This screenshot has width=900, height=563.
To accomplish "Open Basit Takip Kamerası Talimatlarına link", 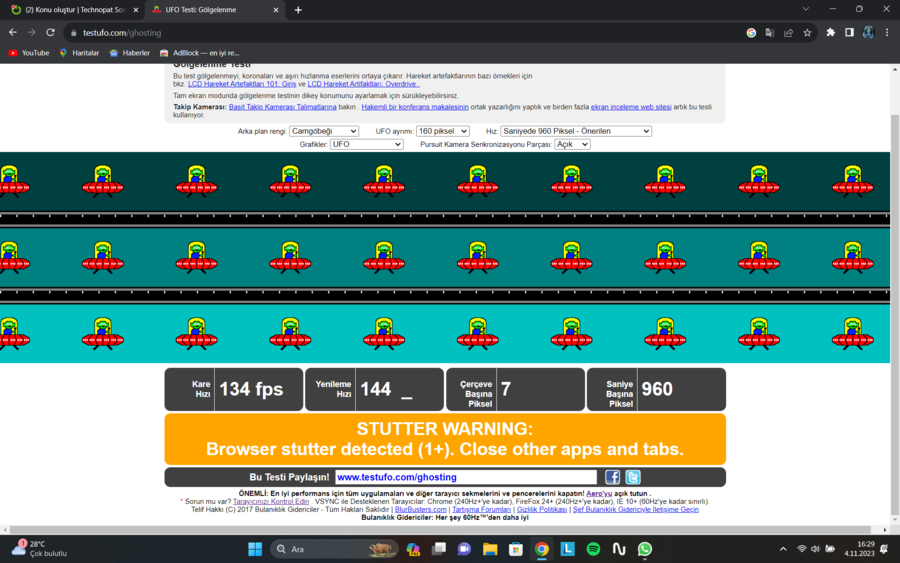I will point(282,107).
